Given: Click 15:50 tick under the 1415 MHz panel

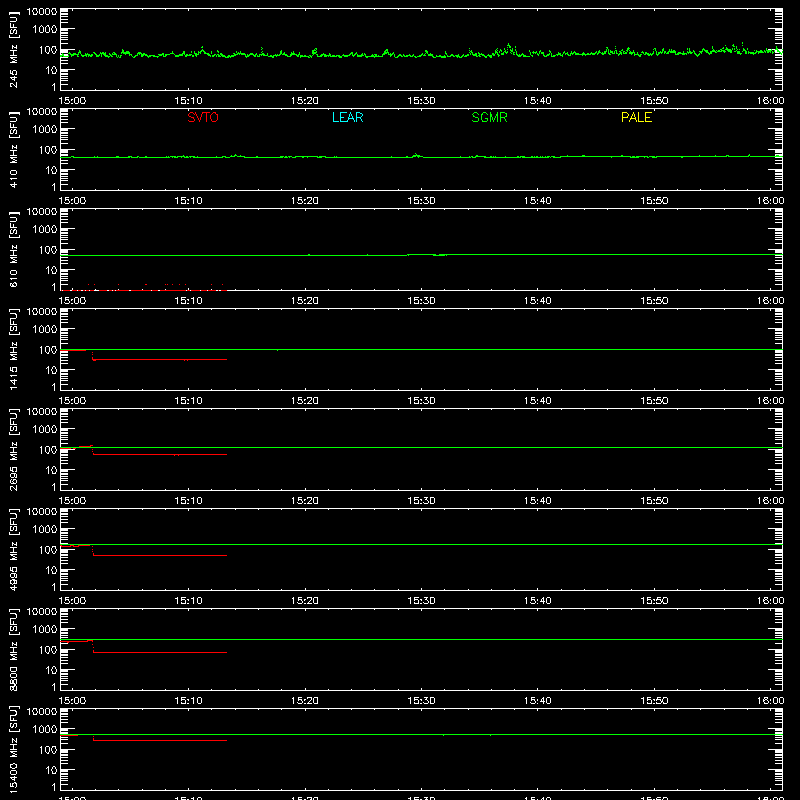Looking at the screenshot, I should click(654, 401).
